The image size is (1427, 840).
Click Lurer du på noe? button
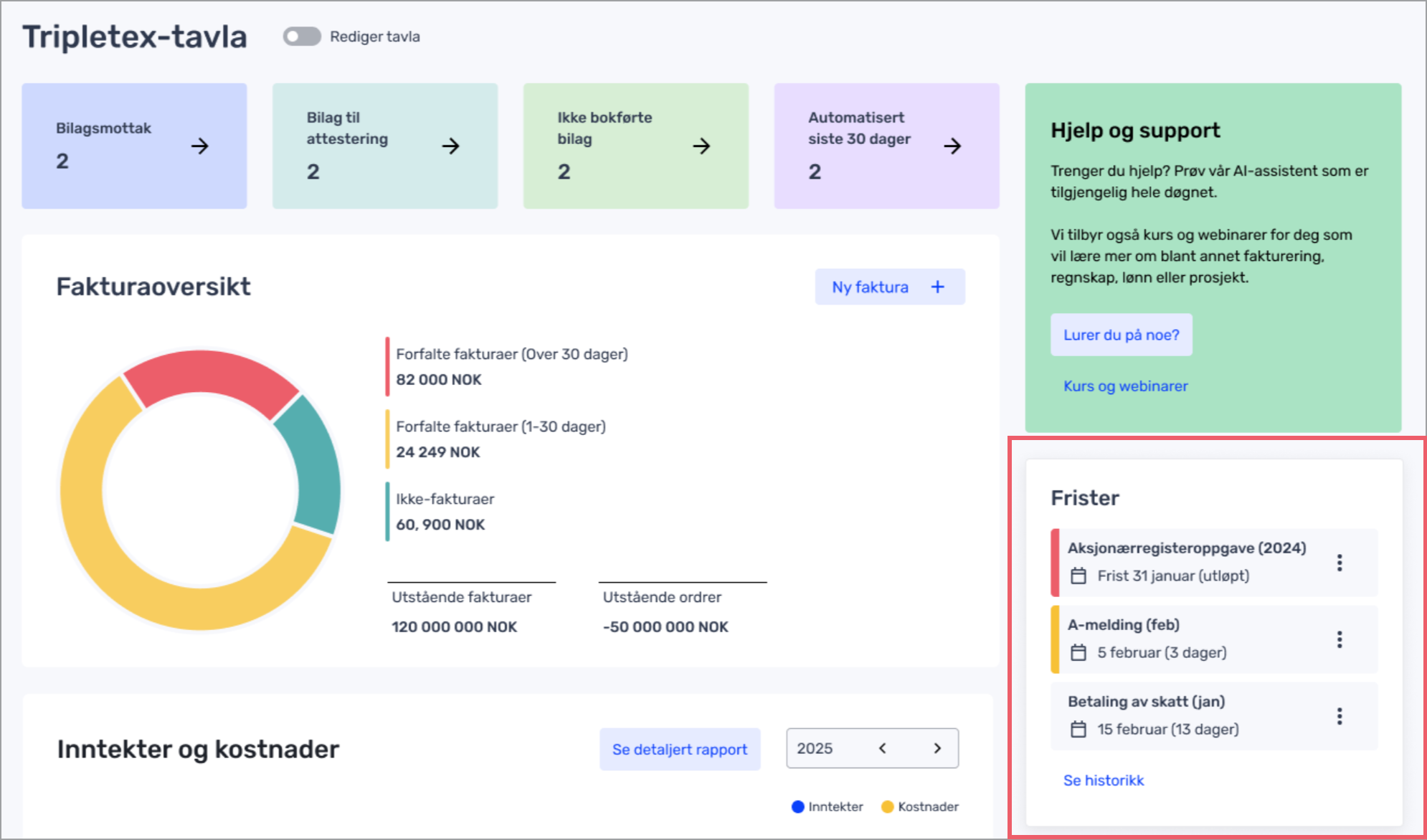tap(1122, 335)
